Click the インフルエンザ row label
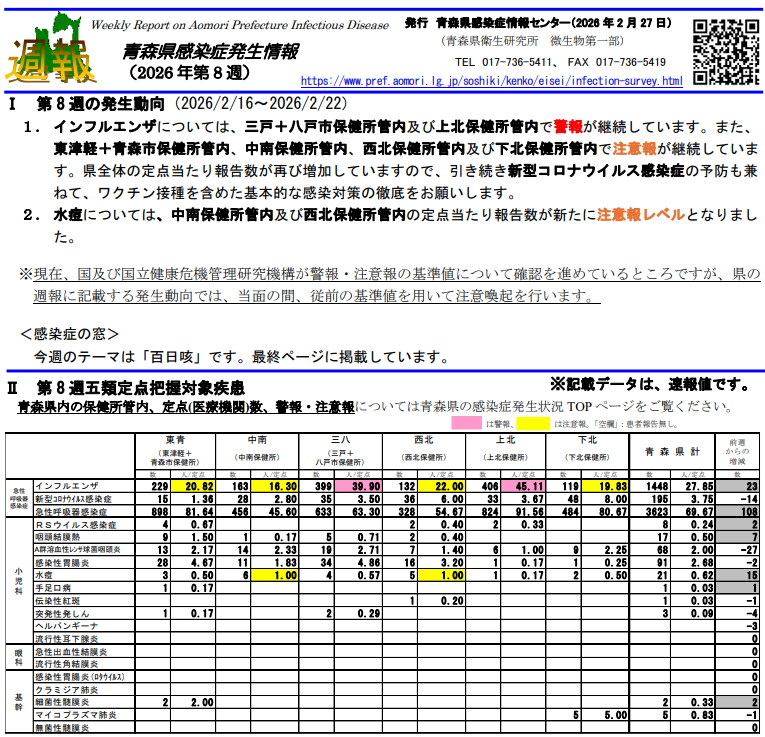The image size is (765, 737). tap(67, 484)
